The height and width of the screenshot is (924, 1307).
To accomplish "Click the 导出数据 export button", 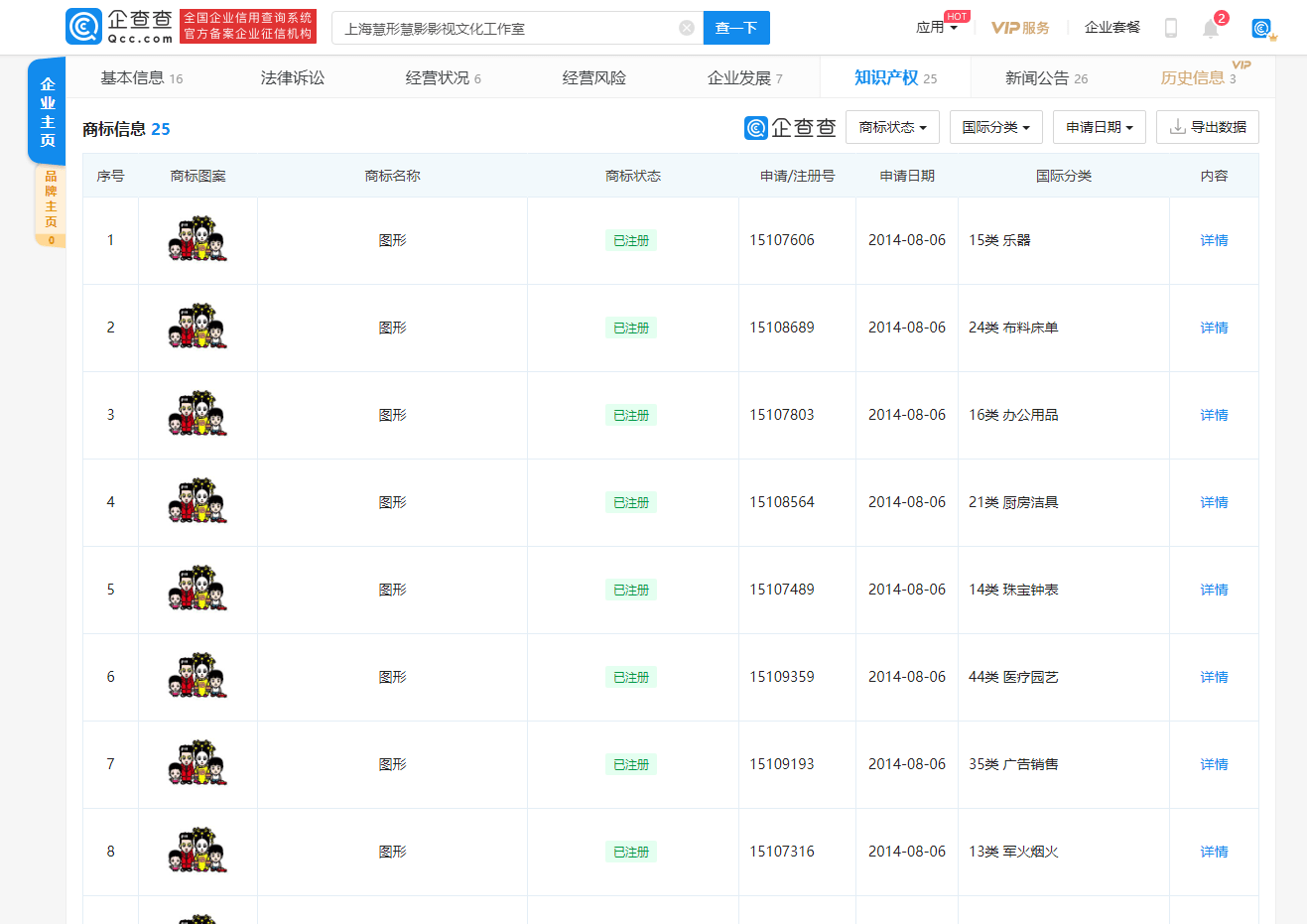I will tap(1207, 127).
